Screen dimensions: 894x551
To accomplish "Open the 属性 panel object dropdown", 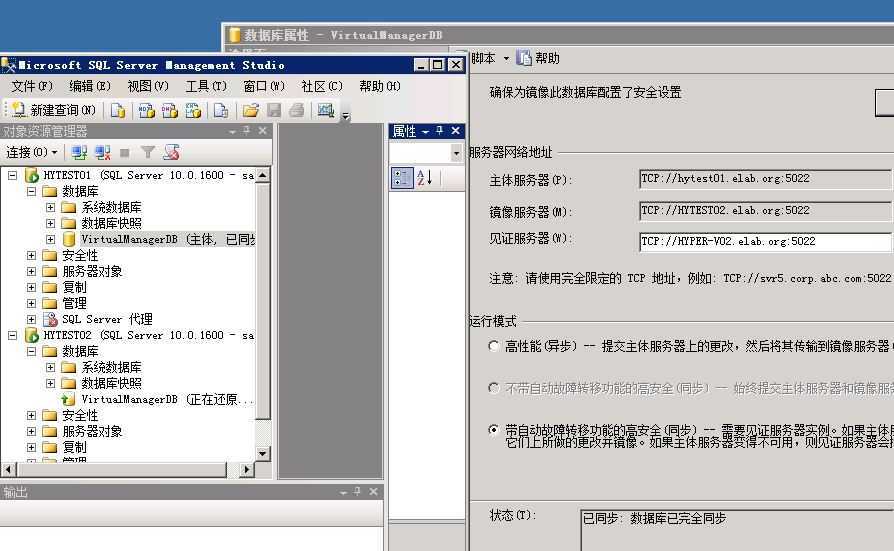I will pos(456,153).
